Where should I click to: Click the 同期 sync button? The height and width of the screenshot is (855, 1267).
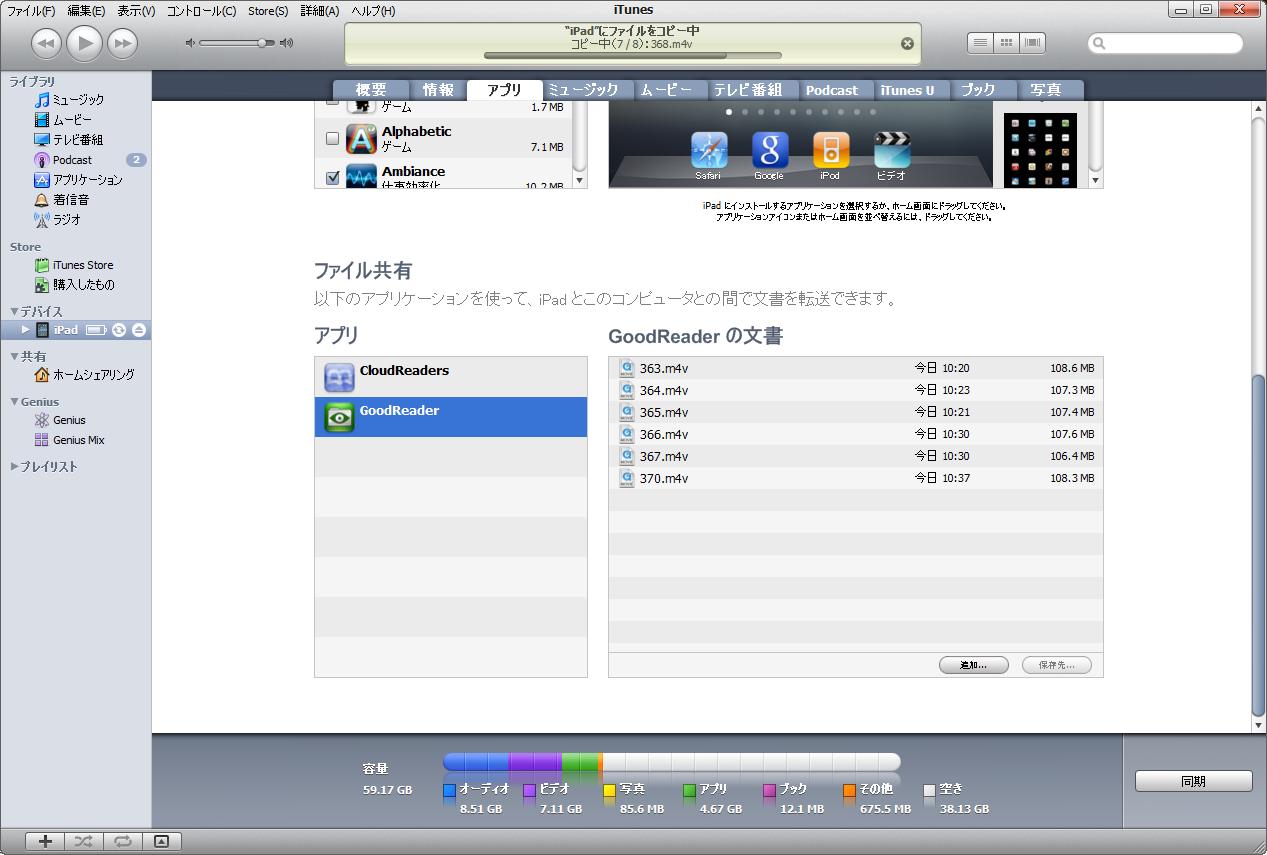click(x=1194, y=782)
